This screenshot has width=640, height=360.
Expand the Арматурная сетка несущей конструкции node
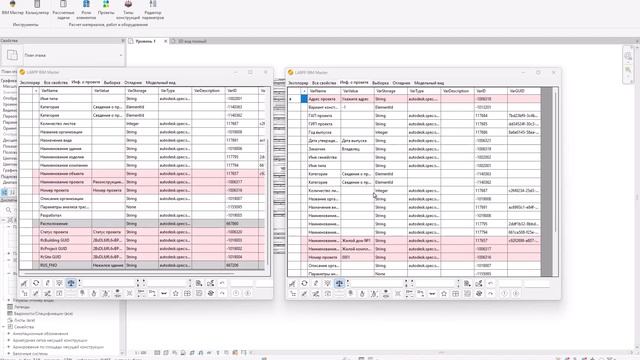click(9, 340)
